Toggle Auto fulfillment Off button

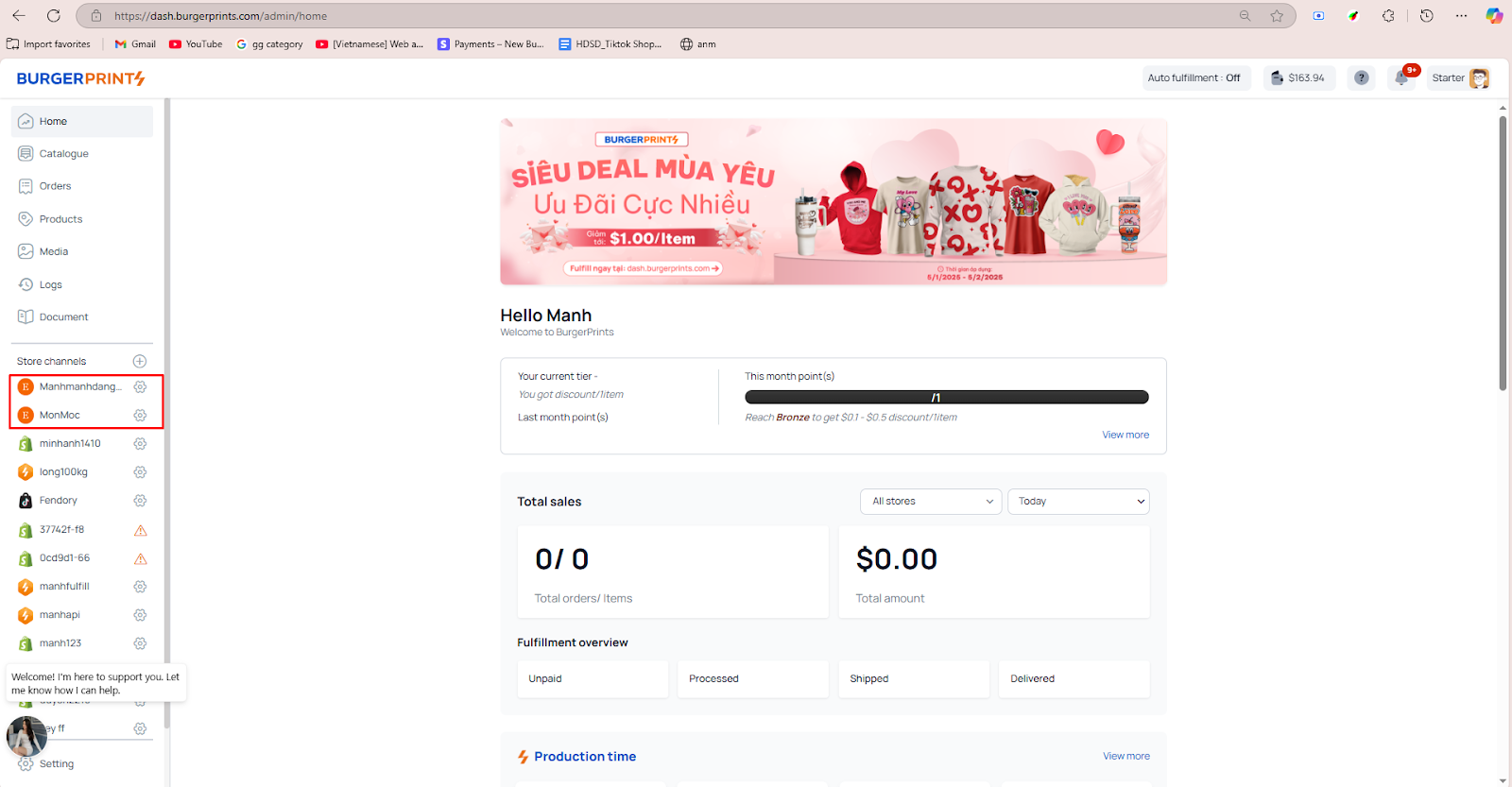pyautogui.click(x=1194, y=77)
